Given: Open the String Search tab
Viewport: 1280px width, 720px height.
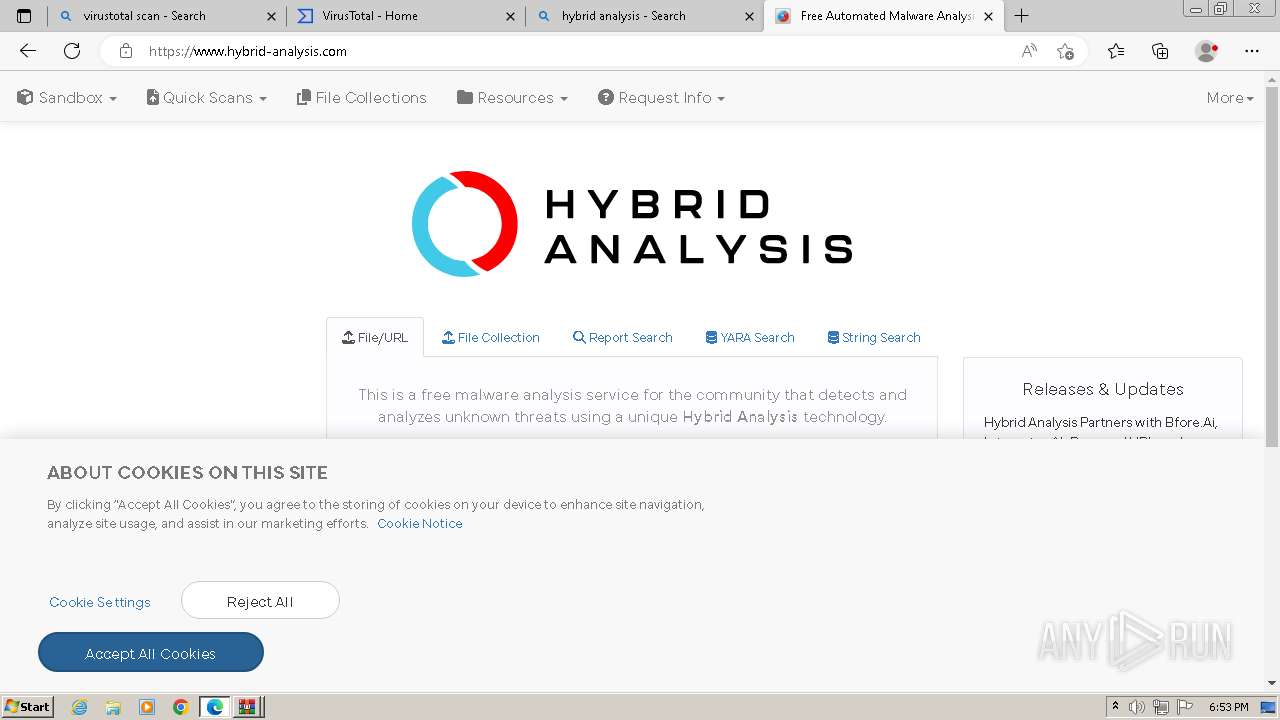Looking at the screenshot, I should [x=874, y=338].
